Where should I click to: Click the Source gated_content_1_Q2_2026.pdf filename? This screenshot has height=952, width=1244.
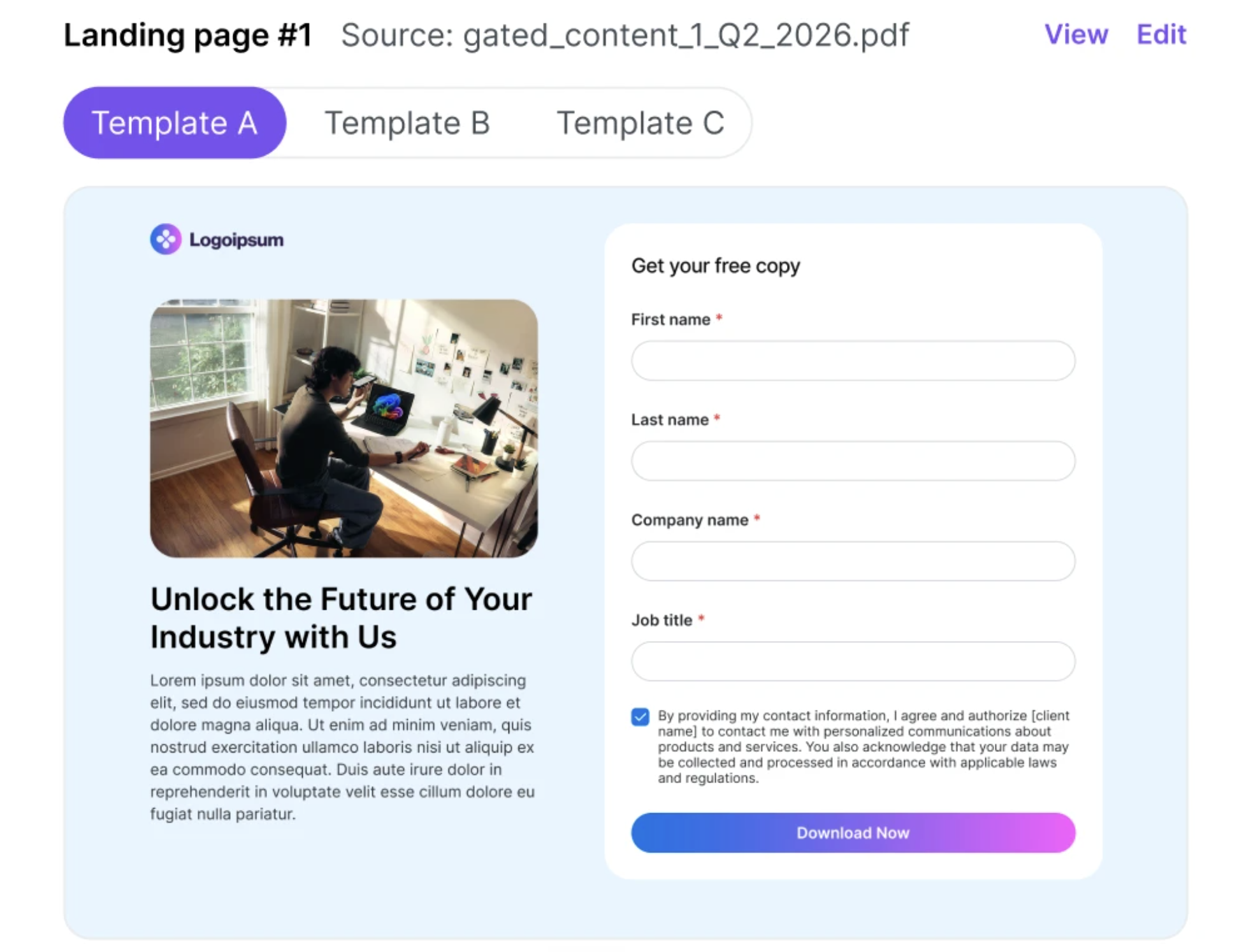[625, 35]
